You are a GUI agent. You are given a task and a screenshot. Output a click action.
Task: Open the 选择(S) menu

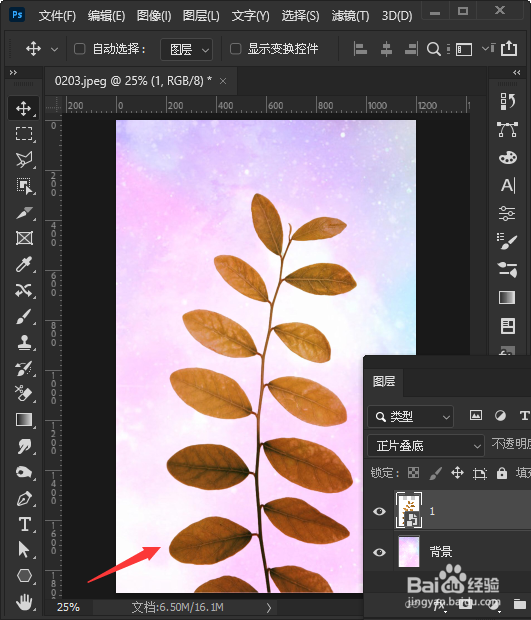coord(300,16)
